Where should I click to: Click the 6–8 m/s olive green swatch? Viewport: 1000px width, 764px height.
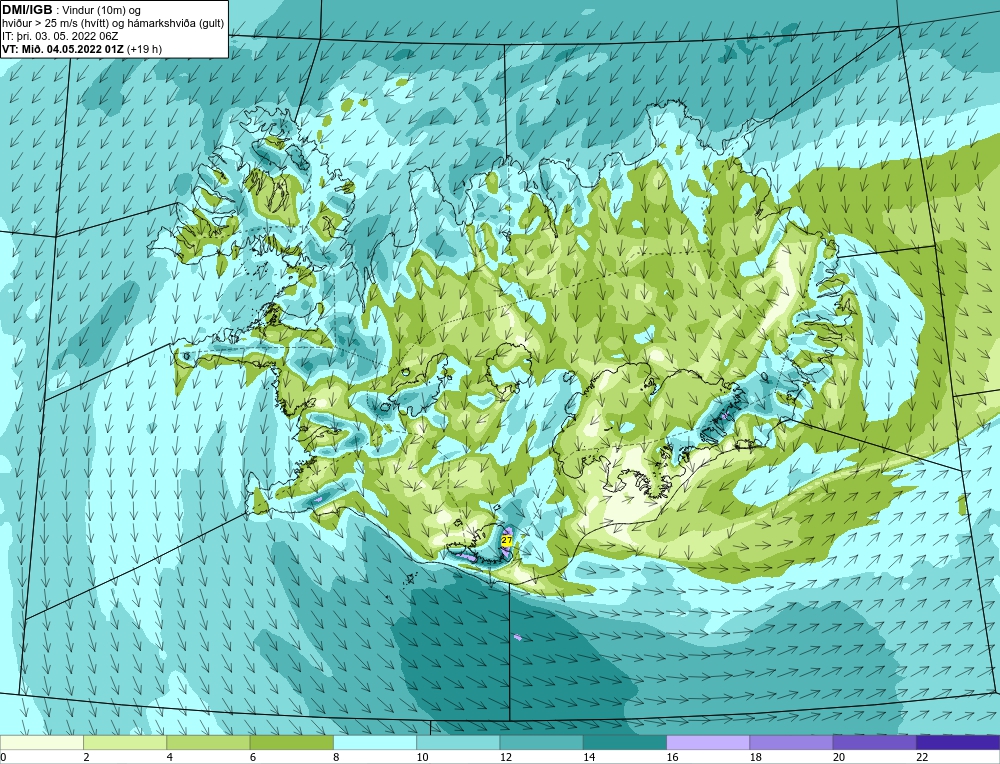coord(291,742)
